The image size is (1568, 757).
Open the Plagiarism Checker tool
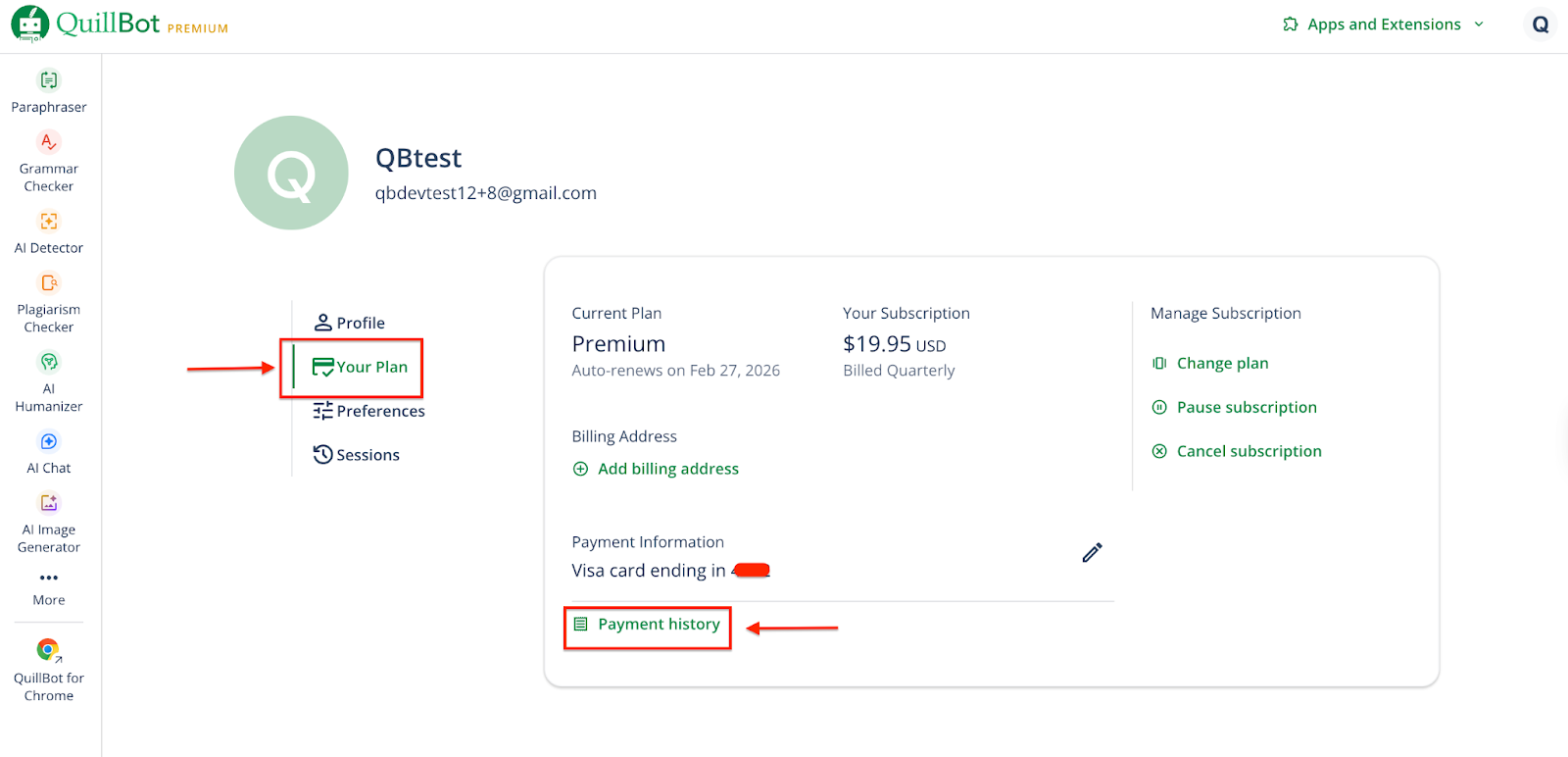coord(49,303)
